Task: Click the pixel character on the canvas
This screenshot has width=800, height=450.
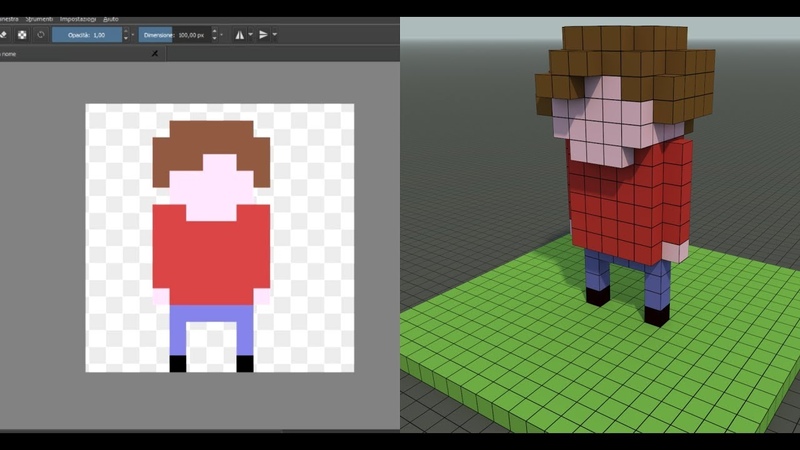Action: coord(211,246)
